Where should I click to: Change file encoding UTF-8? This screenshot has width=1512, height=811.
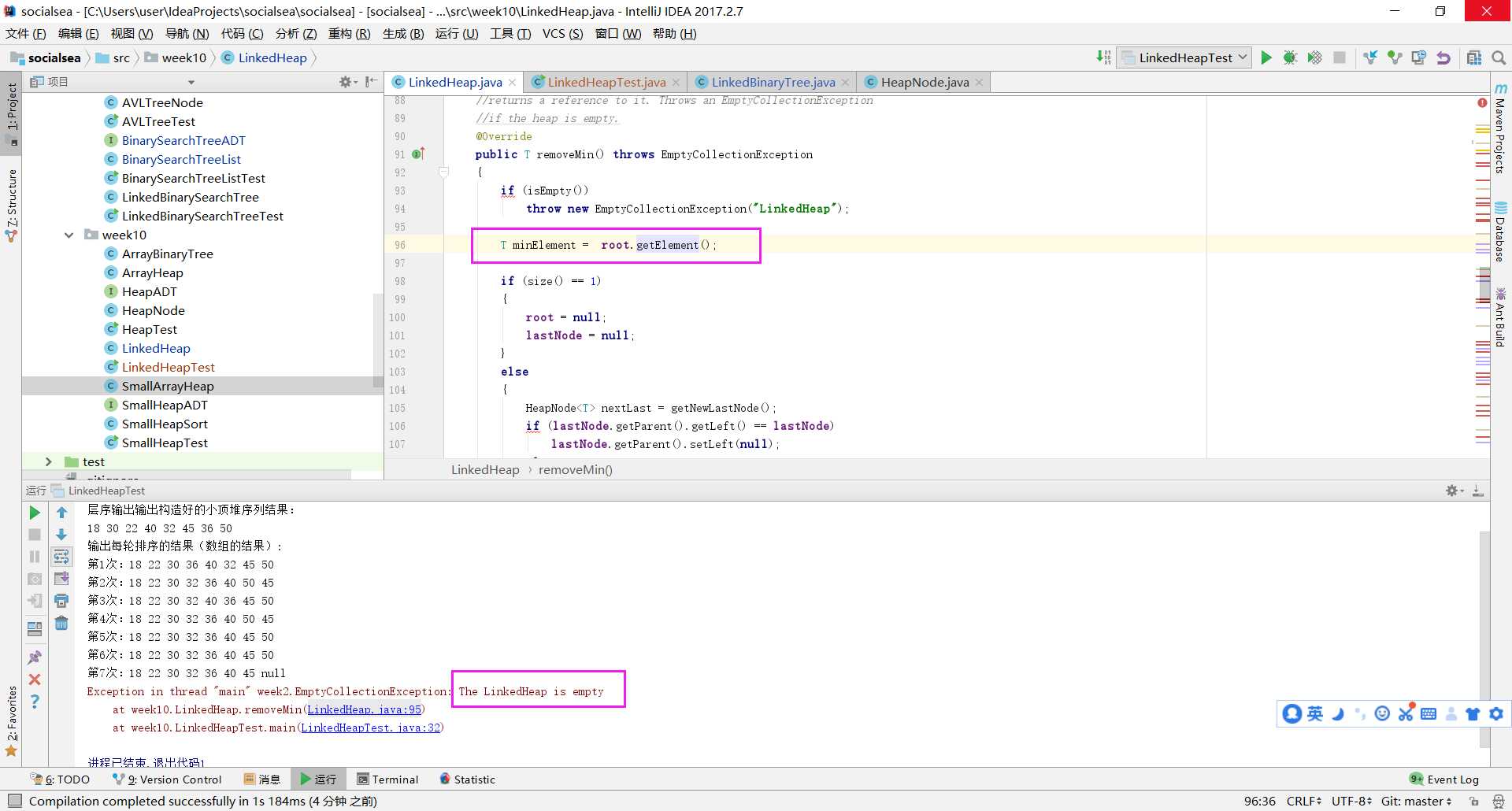pyautogui.click(x=1351, y=801)
